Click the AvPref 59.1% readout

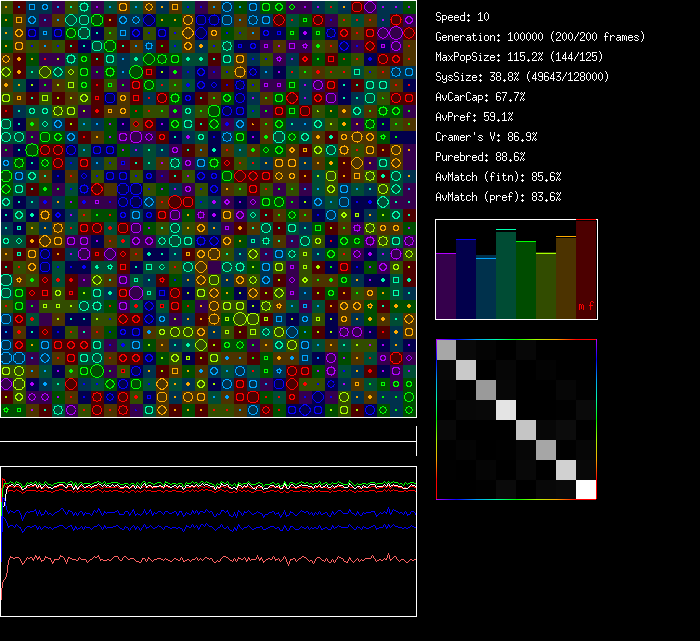click(x=475, y=117)
